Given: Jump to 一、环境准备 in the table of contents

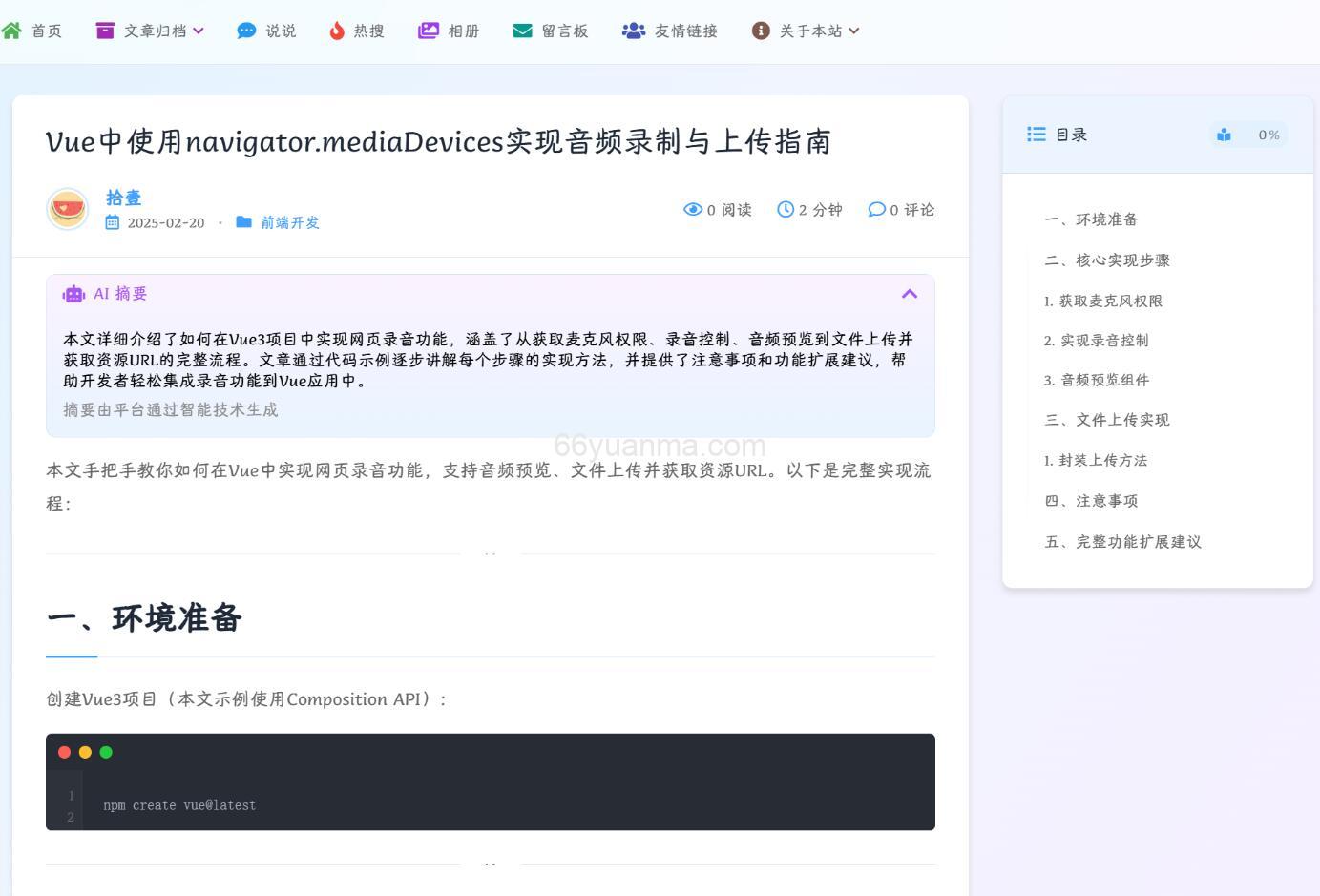Looking at the screenshot, I should click(1091, 219).
